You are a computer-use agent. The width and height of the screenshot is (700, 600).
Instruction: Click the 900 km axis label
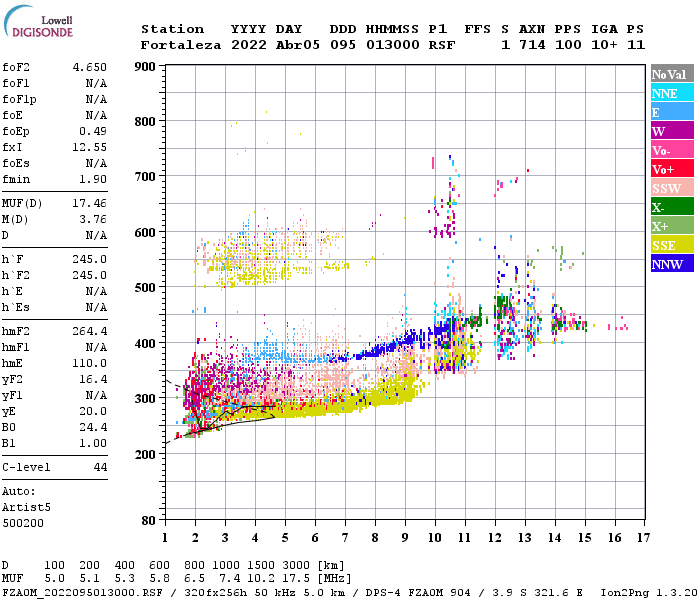click(145, 67)
